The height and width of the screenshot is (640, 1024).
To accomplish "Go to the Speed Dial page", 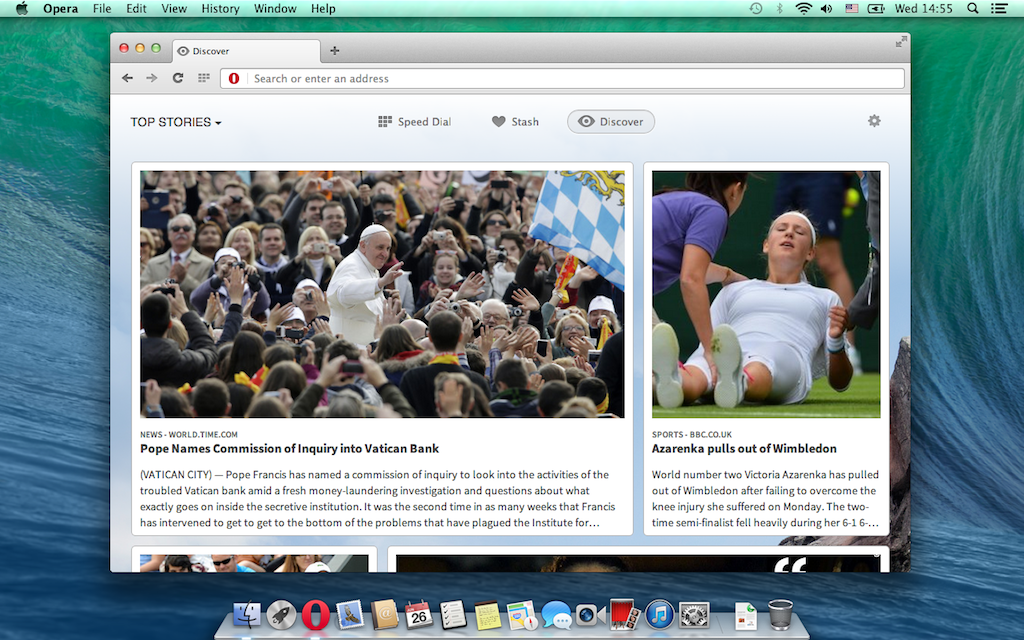I will point(414,122).
